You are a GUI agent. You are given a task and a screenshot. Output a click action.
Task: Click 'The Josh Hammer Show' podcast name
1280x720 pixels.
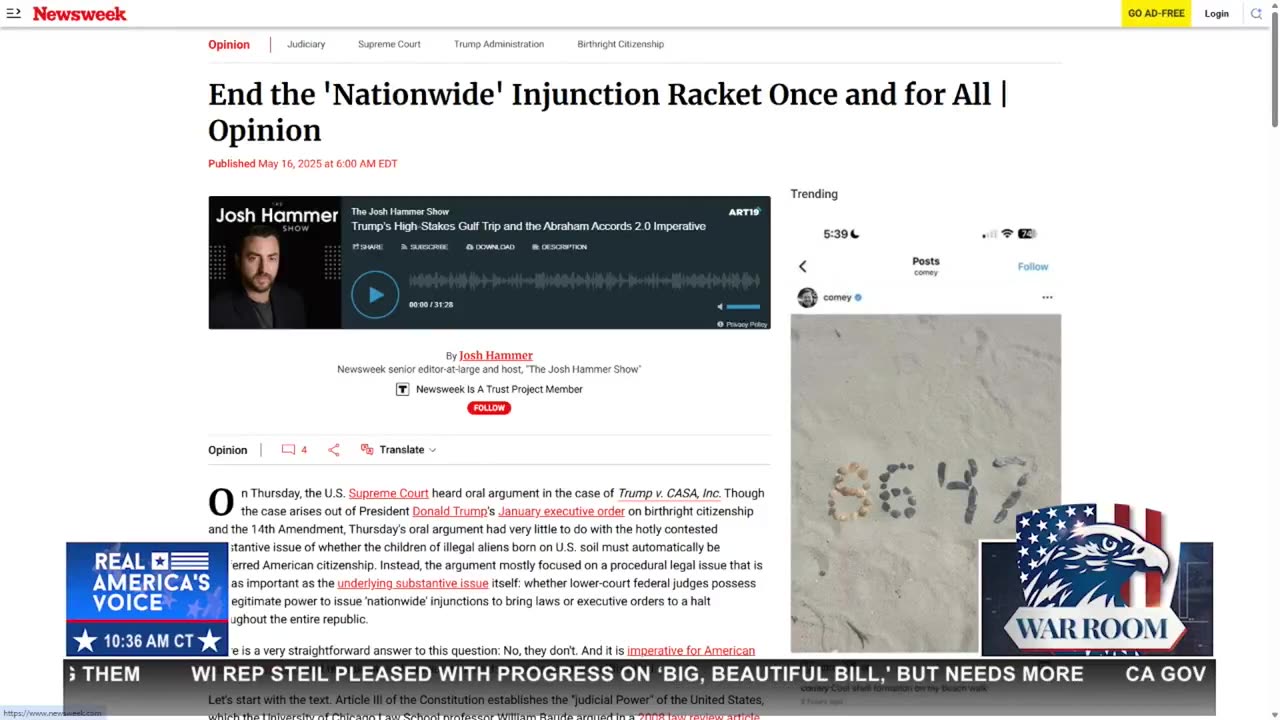click(400, 212)
